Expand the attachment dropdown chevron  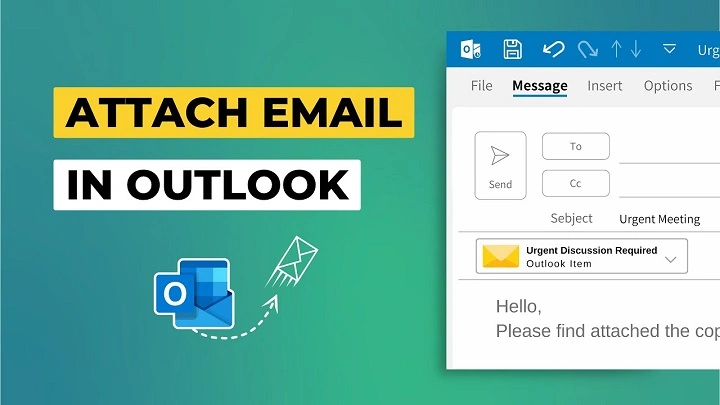point(670,259)
